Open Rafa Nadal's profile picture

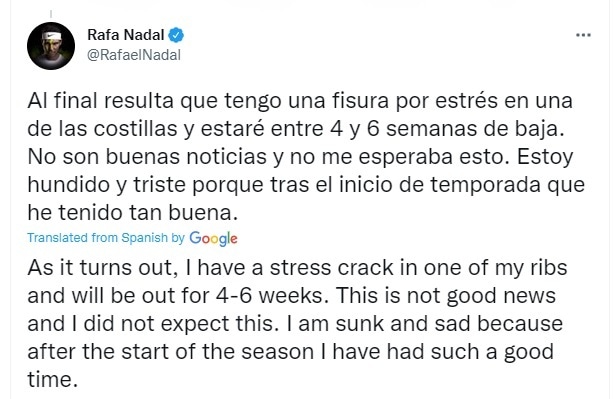pyautogui.click(x=51, y=46)
